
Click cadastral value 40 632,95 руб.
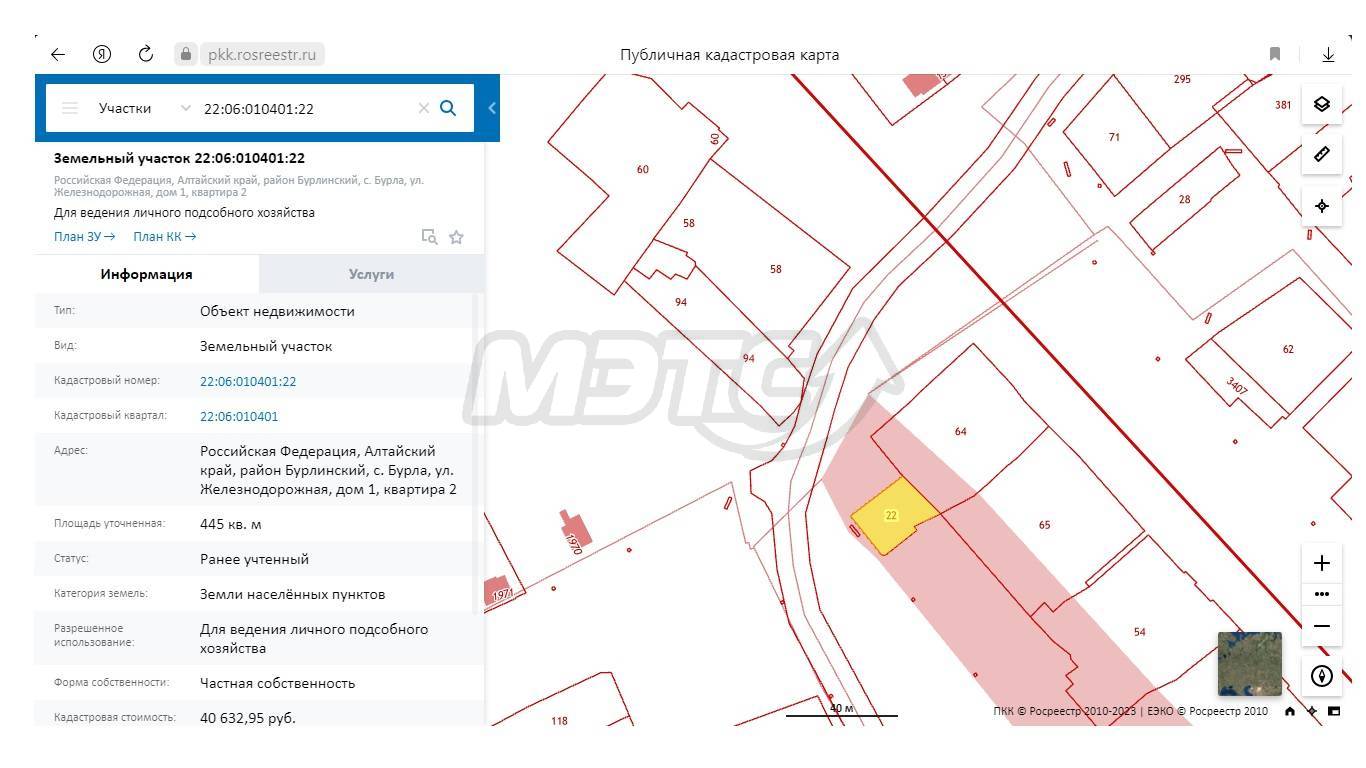point(248,718)
